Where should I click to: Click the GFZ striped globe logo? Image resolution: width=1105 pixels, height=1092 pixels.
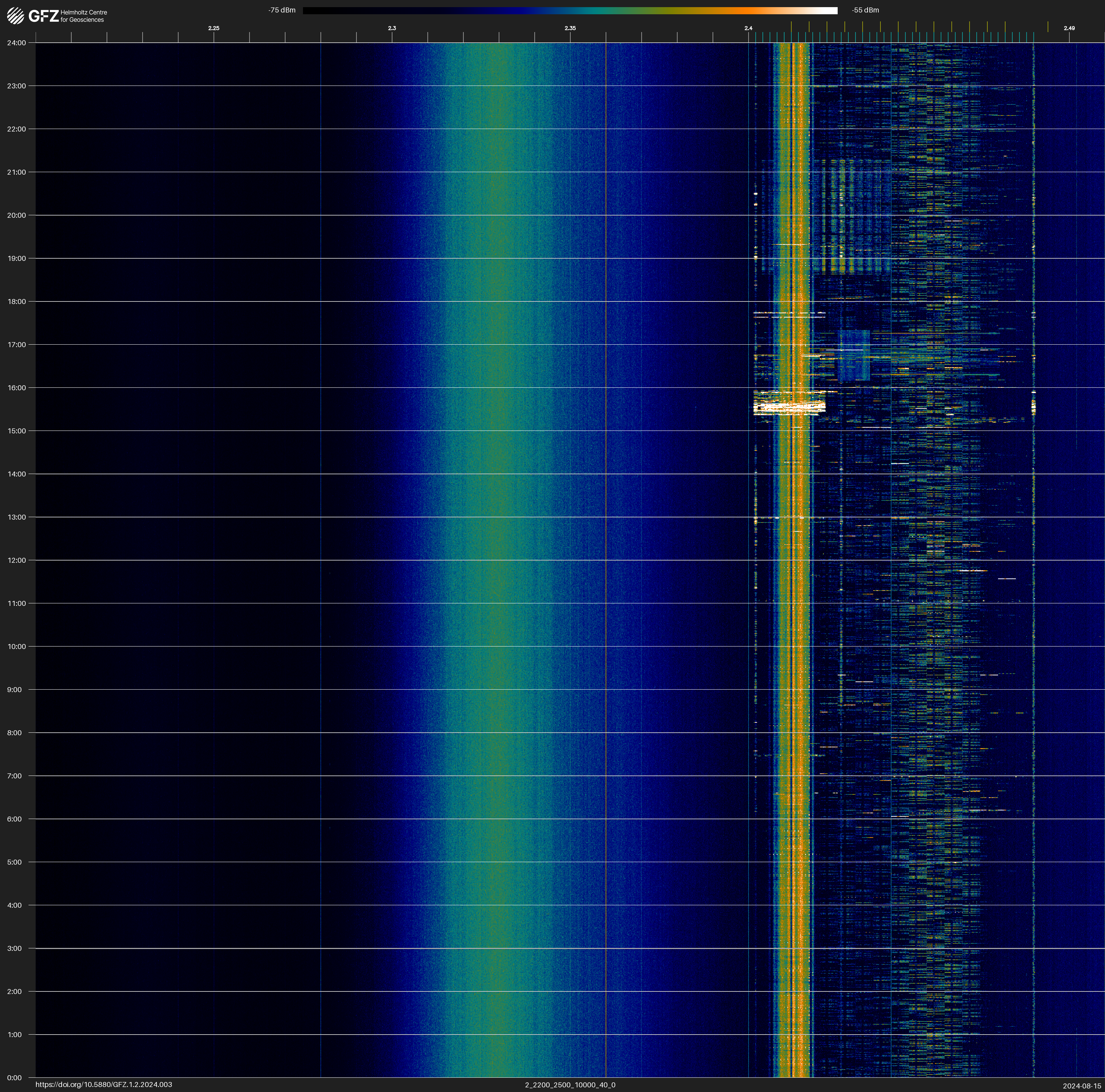pyautogui.click(x=15, y=16)
